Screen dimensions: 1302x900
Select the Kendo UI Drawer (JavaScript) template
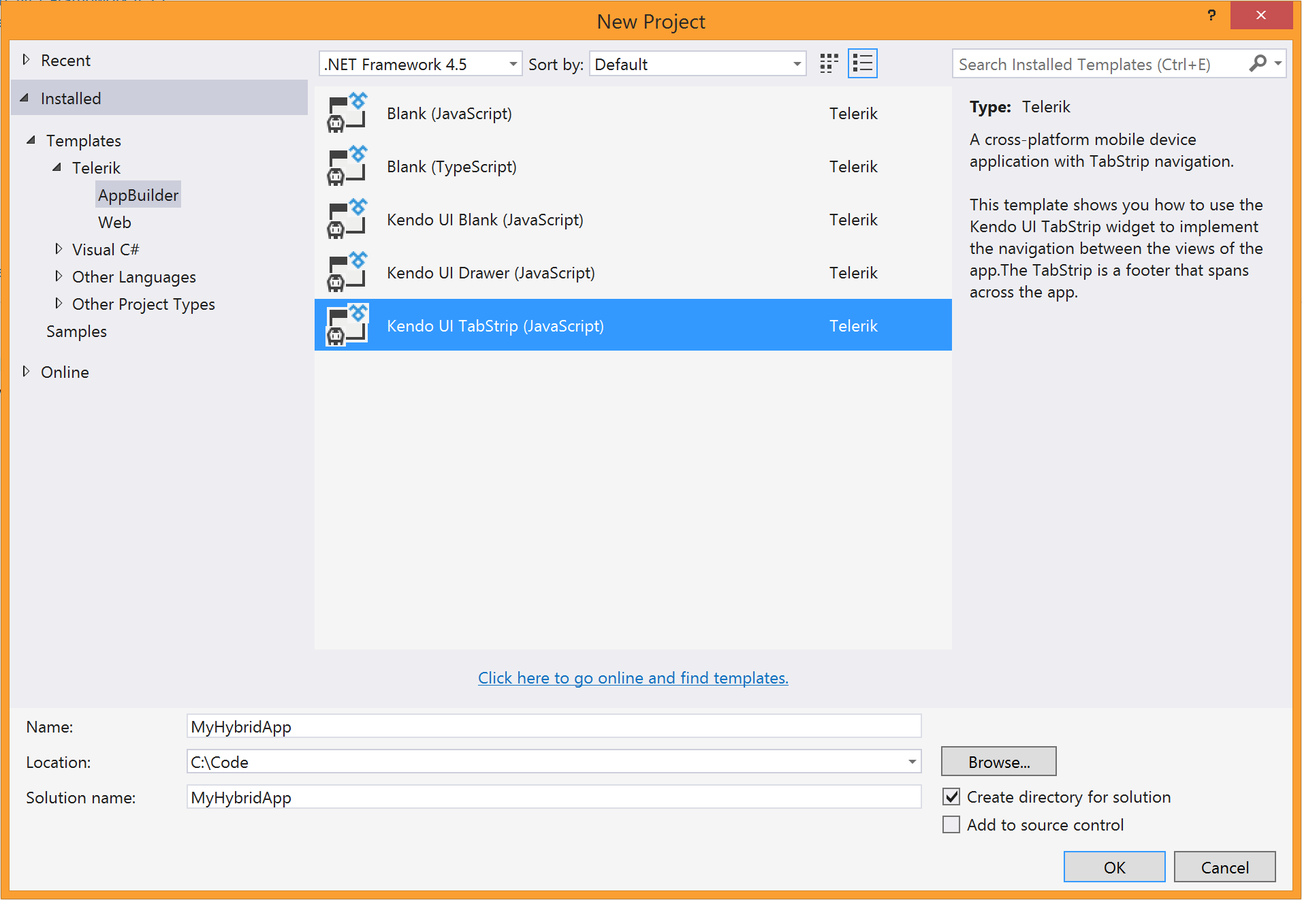pyautogui.click(x=633, y=272)
